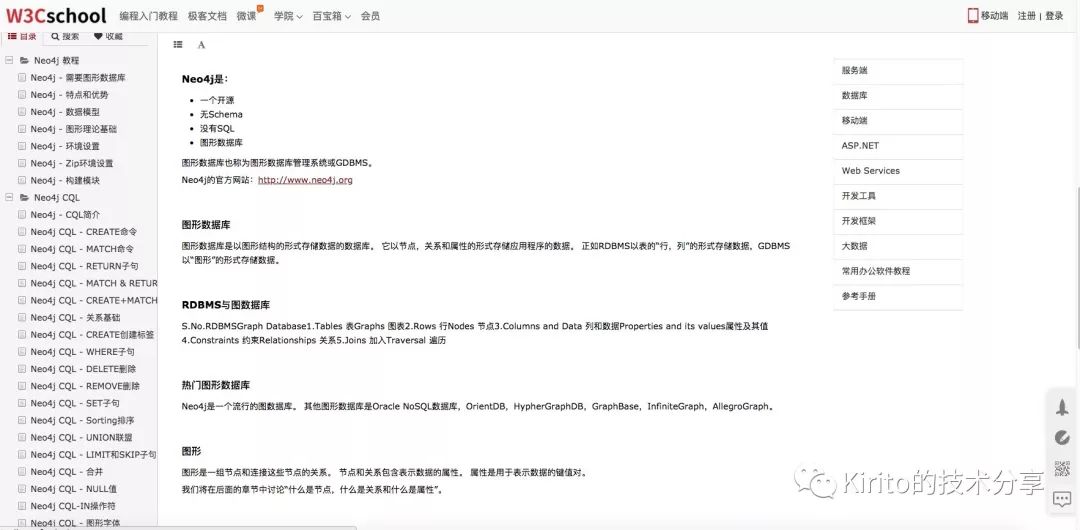Switch to the 搜索 tab
The width and height of the screenshot is (1080, 530).
(x=65, y=36)
